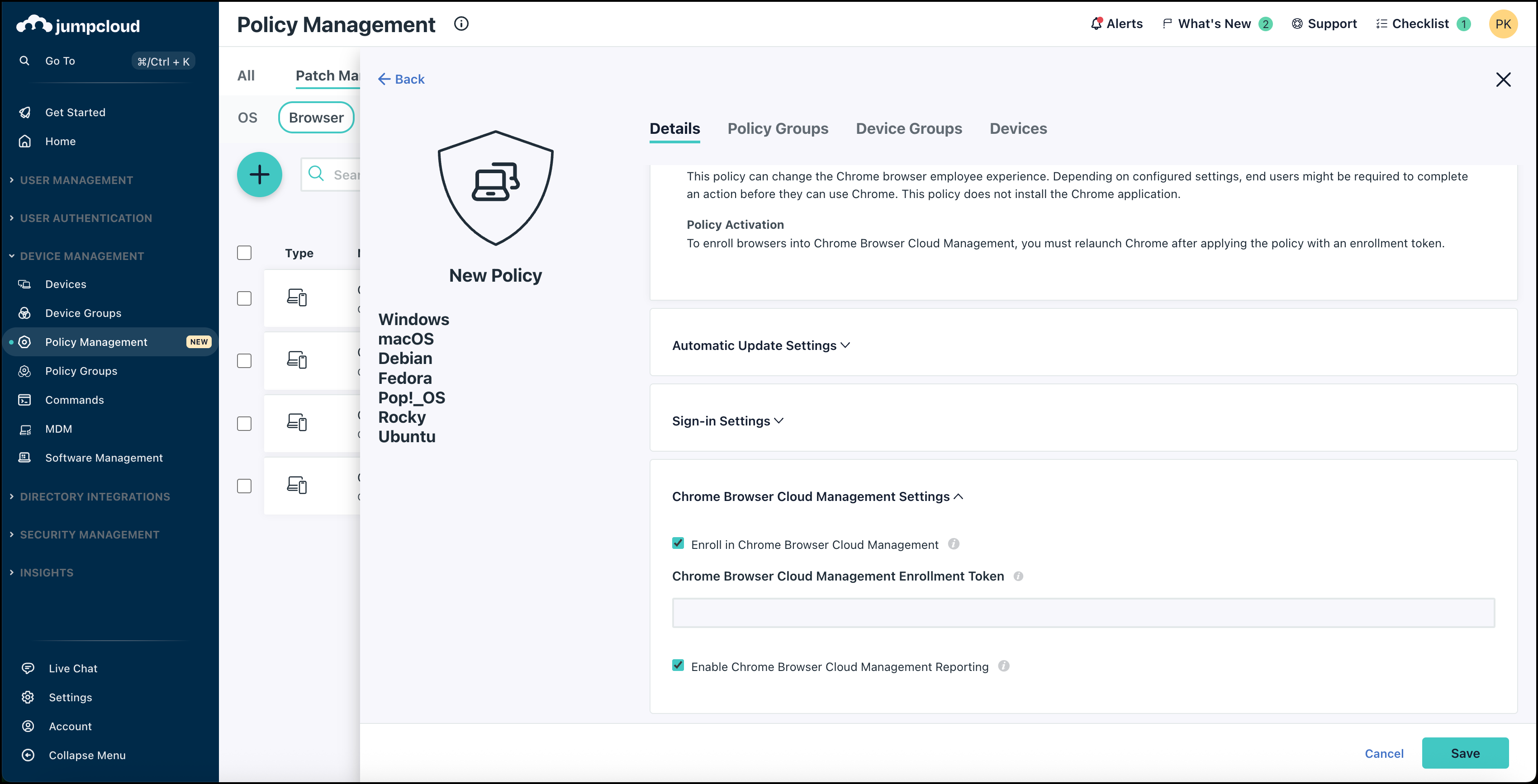Open Account in sidebar
This screenshot has height=784, width=1538.
pyautogui.click(x=70, y=726)
